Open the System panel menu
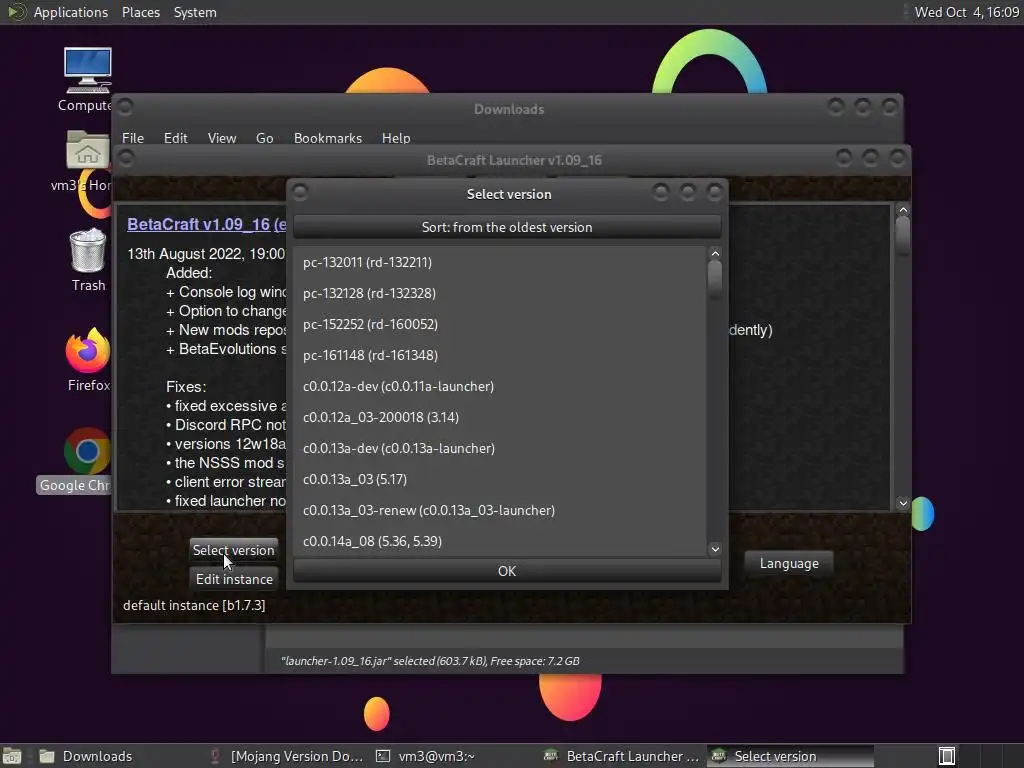The width and height of the screenshot is (1024, 768). pos(195,12)
